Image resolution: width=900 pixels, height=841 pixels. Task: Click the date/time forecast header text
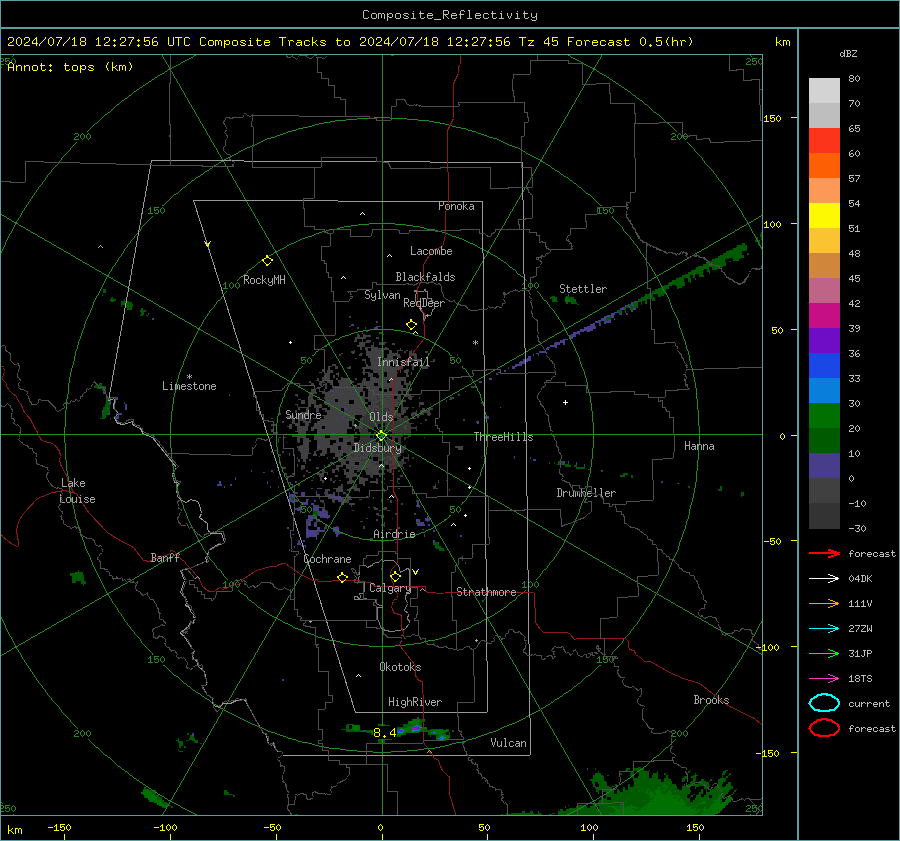pyautogui.click(x=350, y=42)
